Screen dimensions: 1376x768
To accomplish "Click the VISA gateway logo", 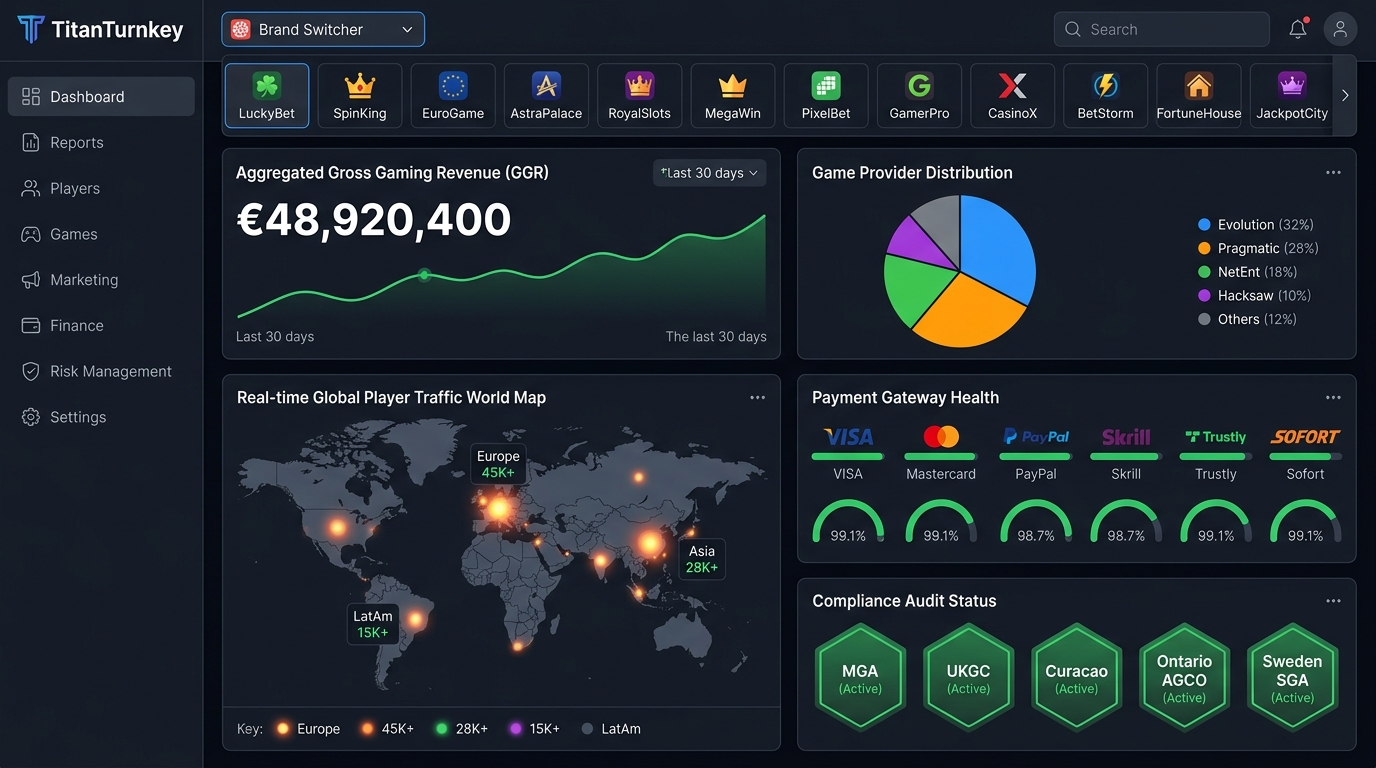I will [x=848, y=437].
